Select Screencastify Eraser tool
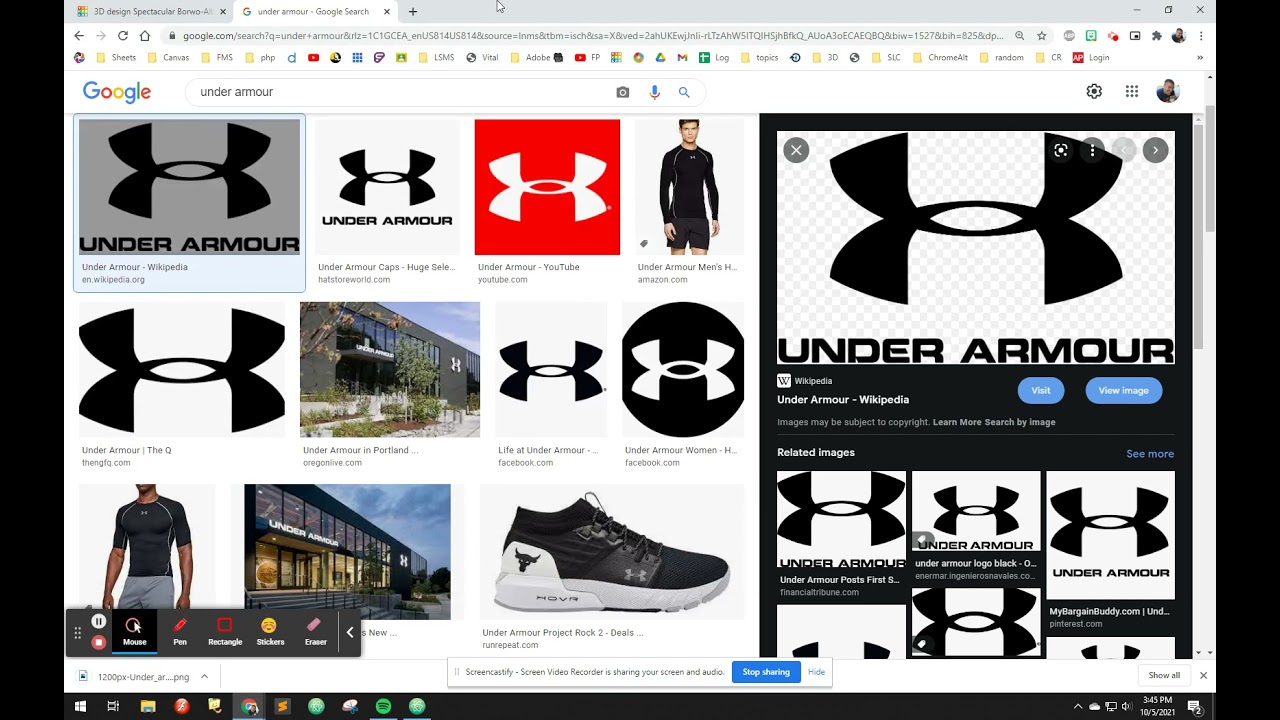Viewport: 1280px width, 720px height. [315, 632]
